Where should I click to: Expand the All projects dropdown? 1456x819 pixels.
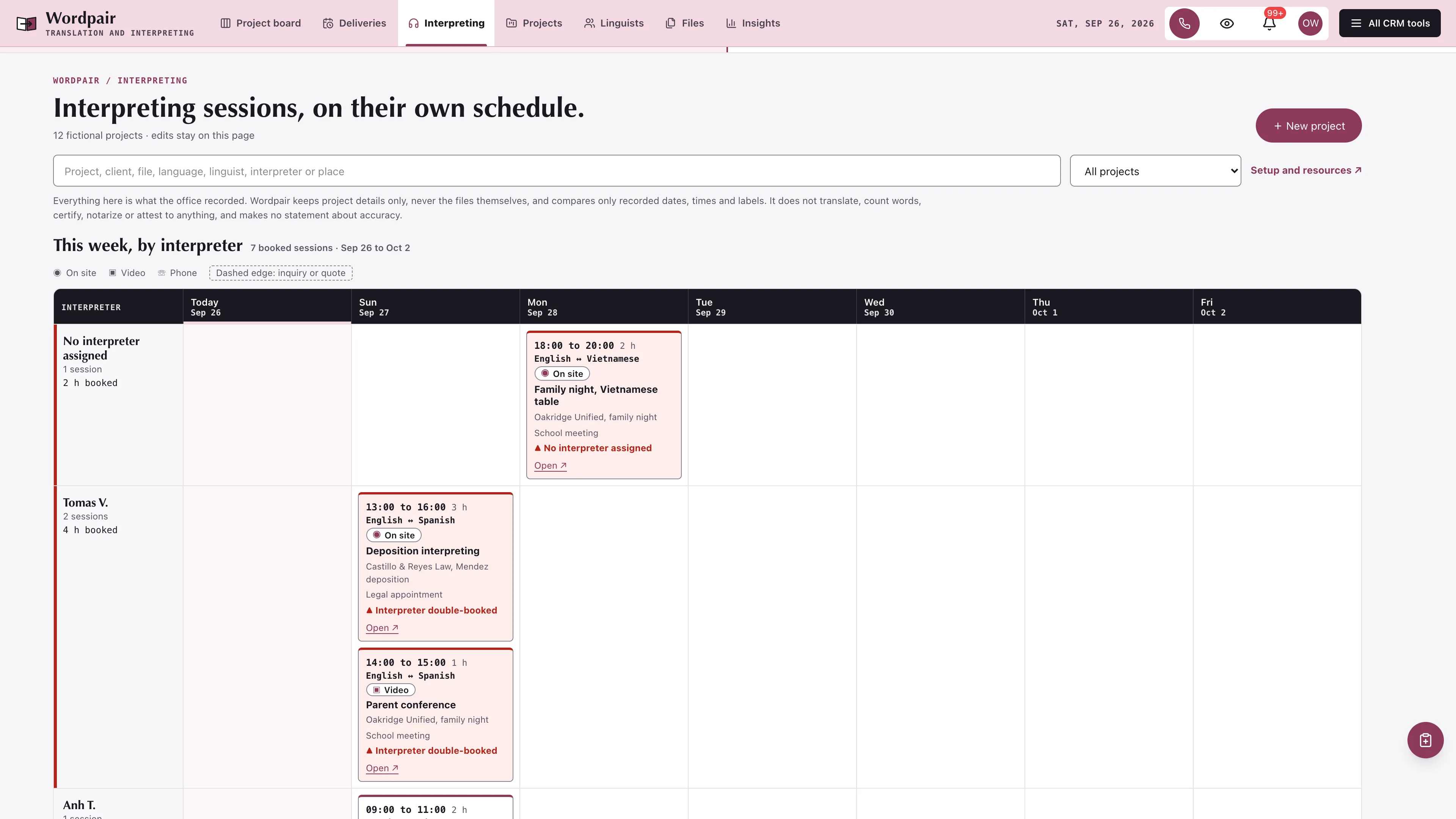[x=1155, y=171]
